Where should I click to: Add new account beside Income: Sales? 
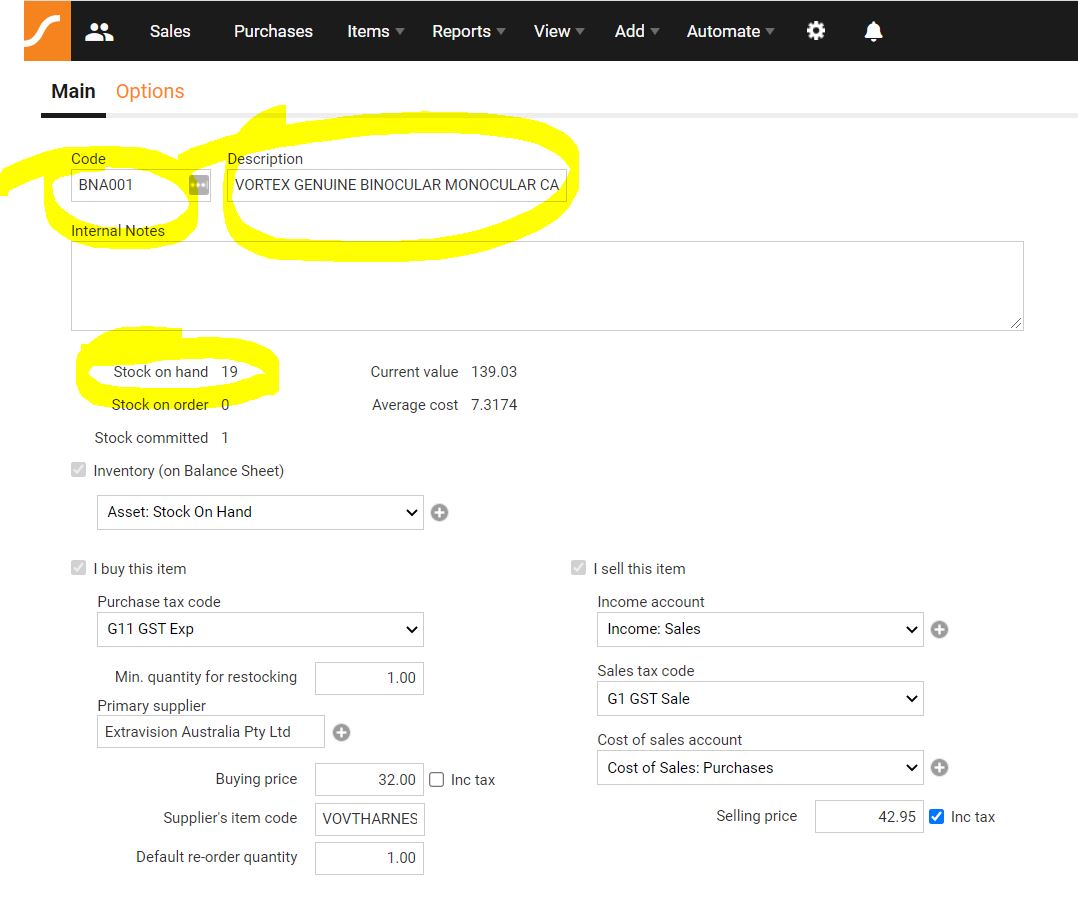939,629
